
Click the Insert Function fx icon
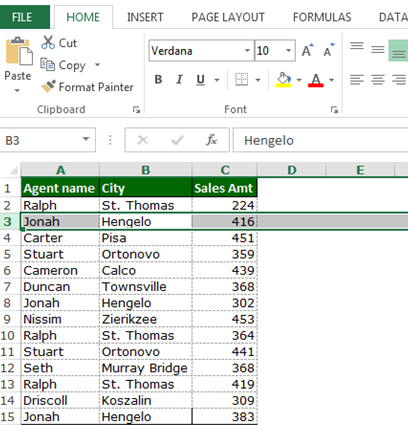pyautogui.click(x=212, y=140)
